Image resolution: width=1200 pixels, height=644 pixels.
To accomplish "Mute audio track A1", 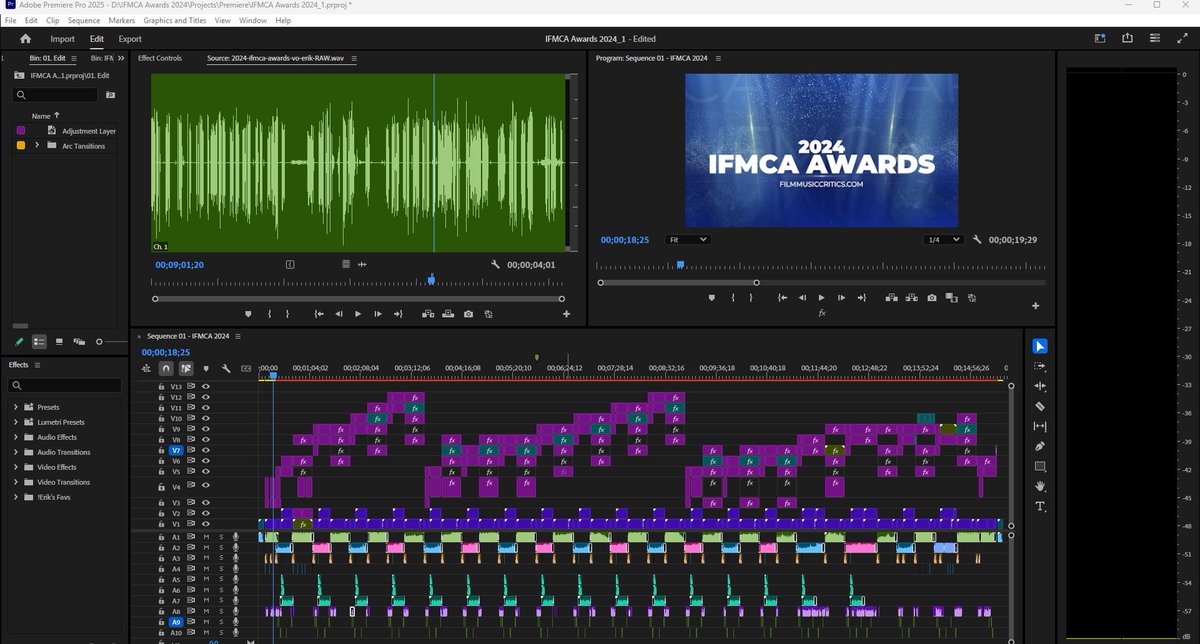I will pos(206,537).
